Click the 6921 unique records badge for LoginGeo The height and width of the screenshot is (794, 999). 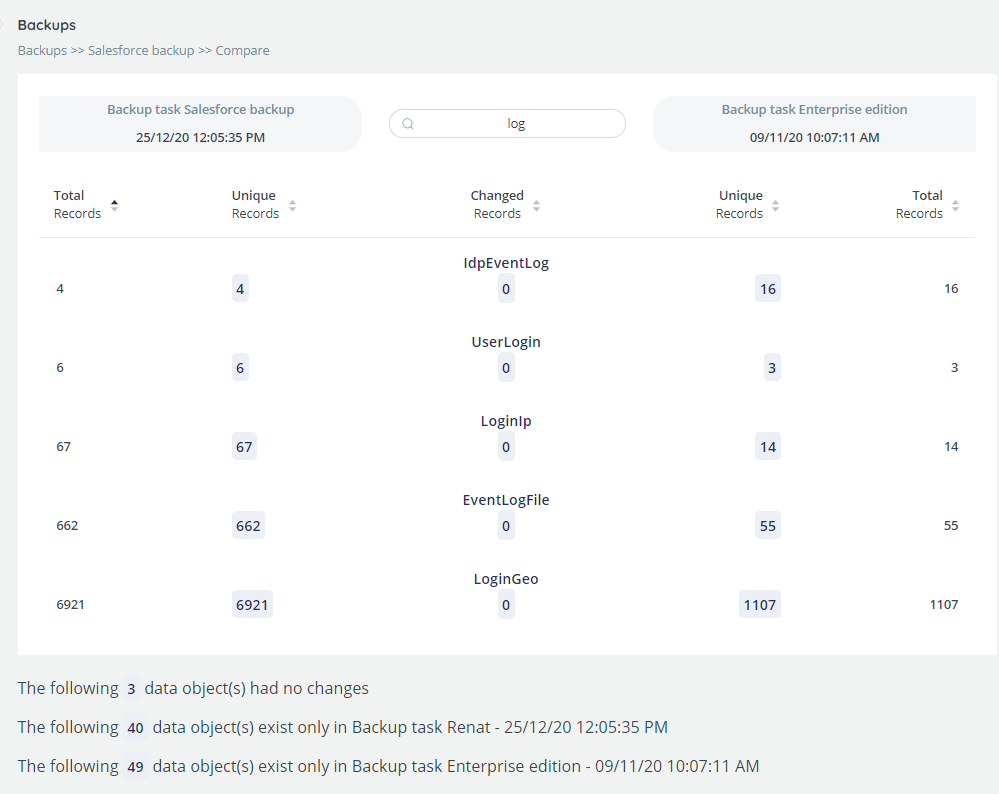click(x=251, y=604)
